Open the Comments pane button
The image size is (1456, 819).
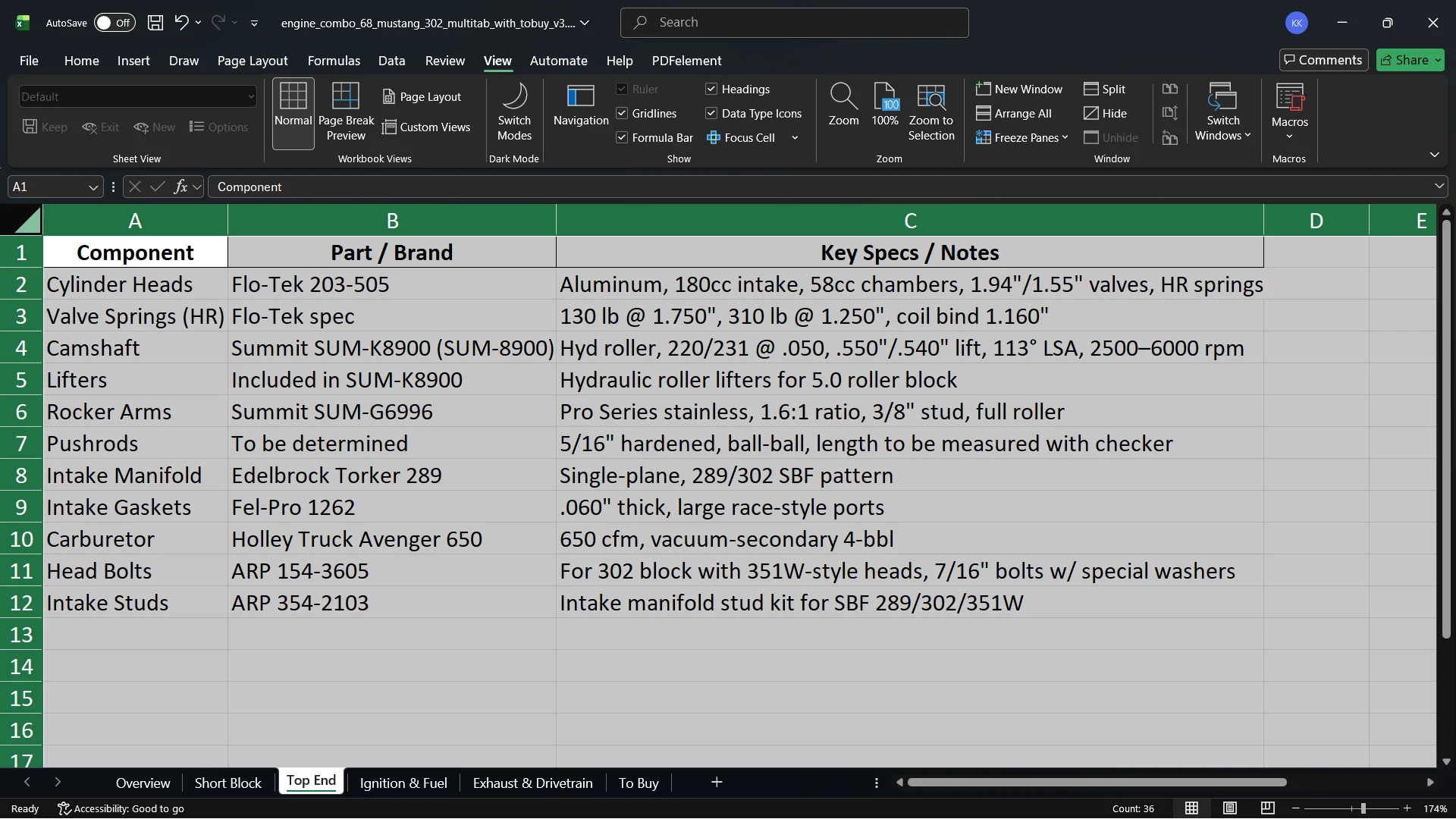pyautogui.click(x=1323, y=60)
